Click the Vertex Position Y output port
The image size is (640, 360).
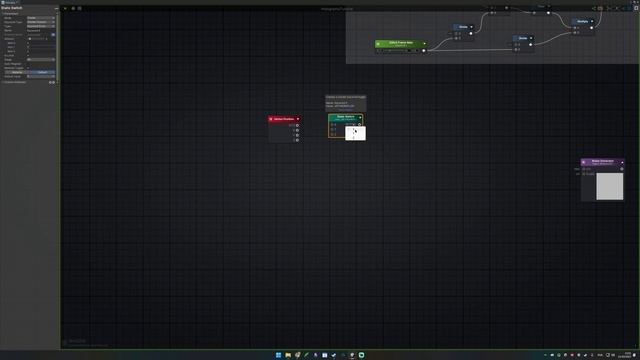pos(297,135)
